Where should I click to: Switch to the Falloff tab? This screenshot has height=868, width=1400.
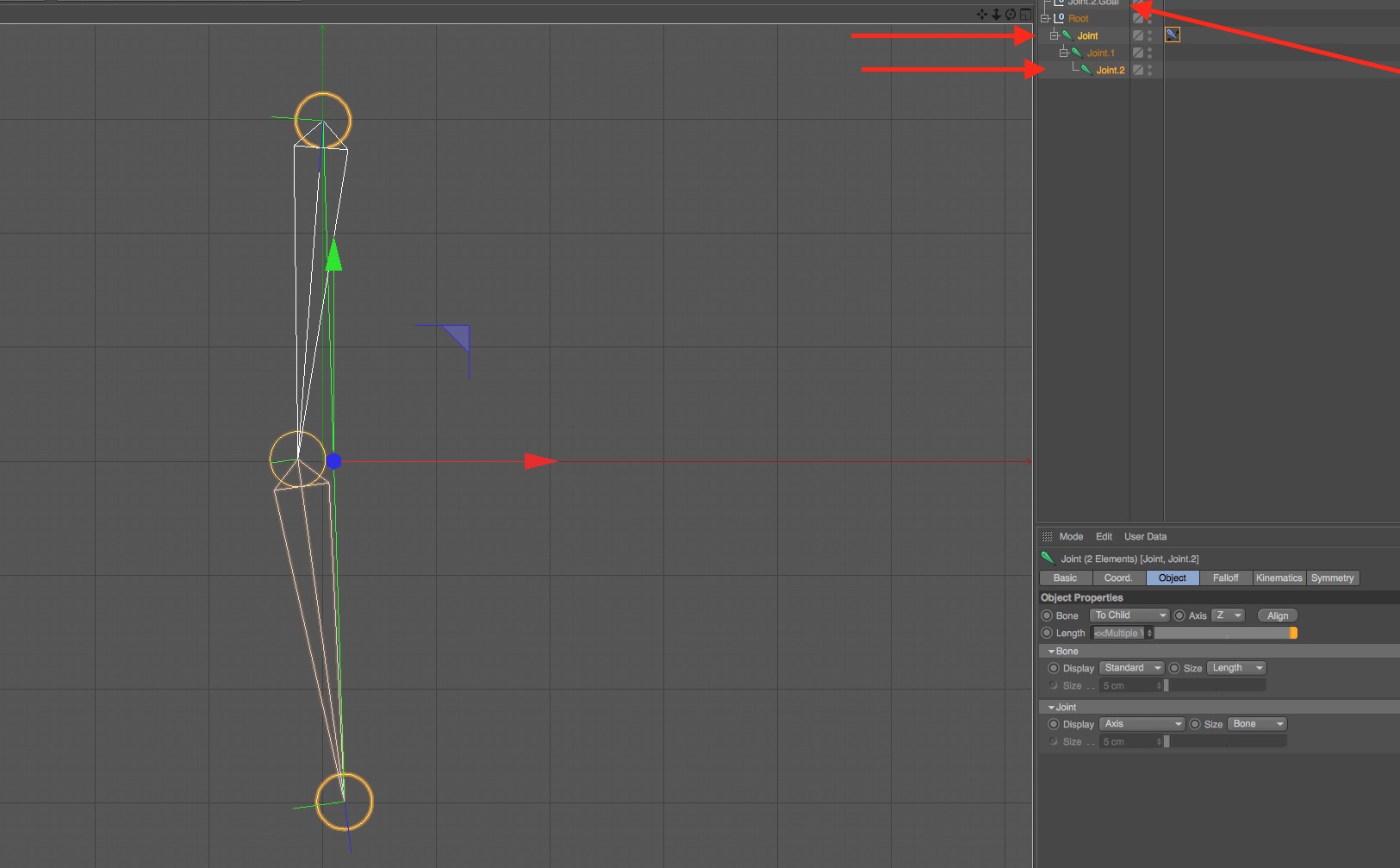pyautogui.click(x=1226, y=578)
